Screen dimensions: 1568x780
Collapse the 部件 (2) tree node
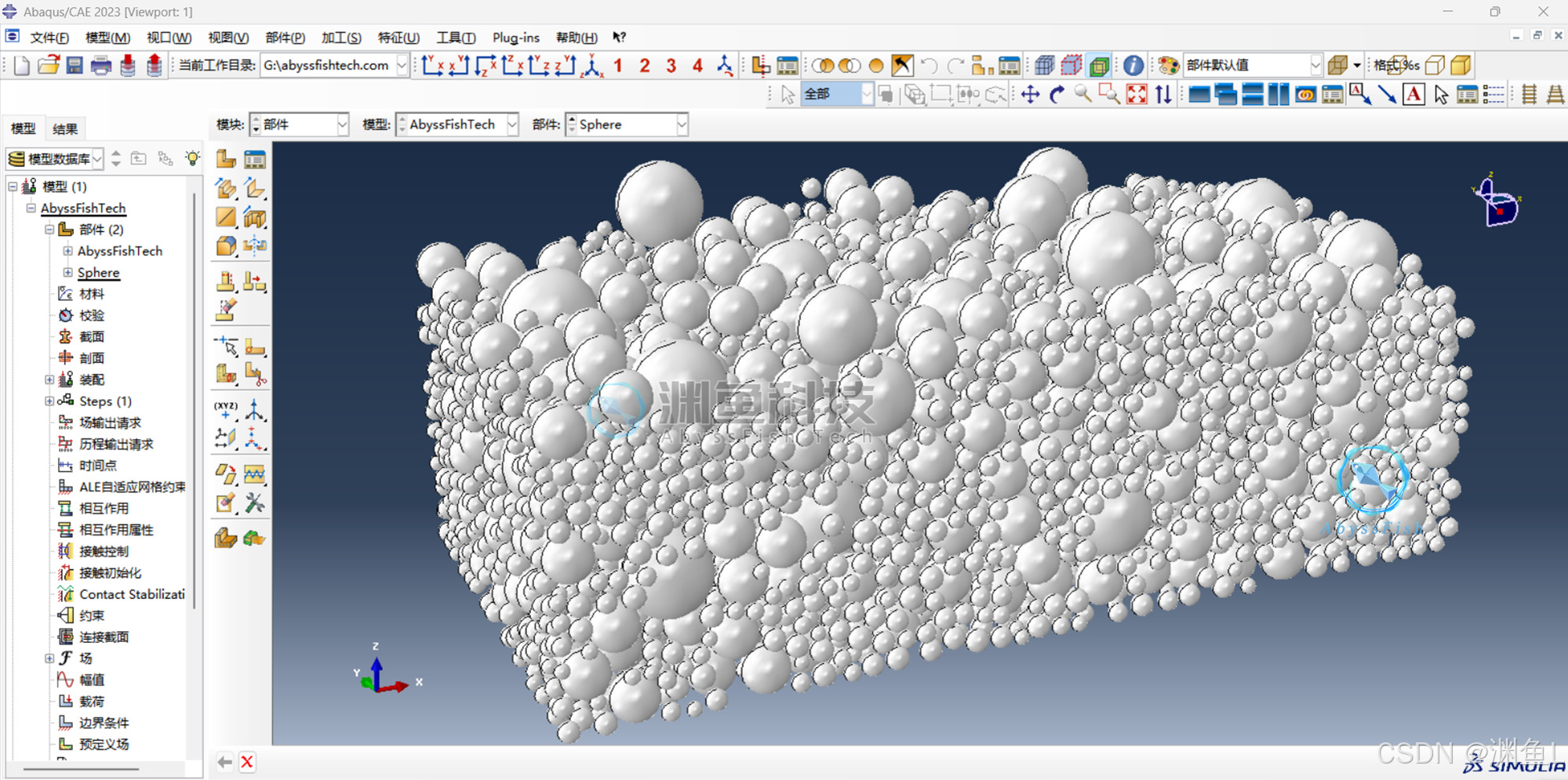49,230
